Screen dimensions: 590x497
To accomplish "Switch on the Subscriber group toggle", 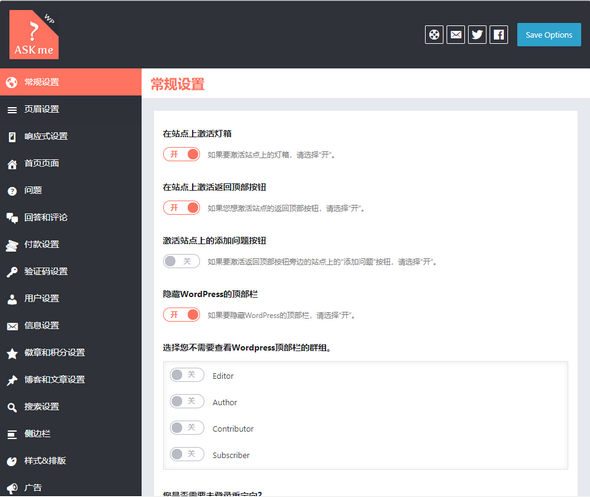I will (x=187, y=454).
